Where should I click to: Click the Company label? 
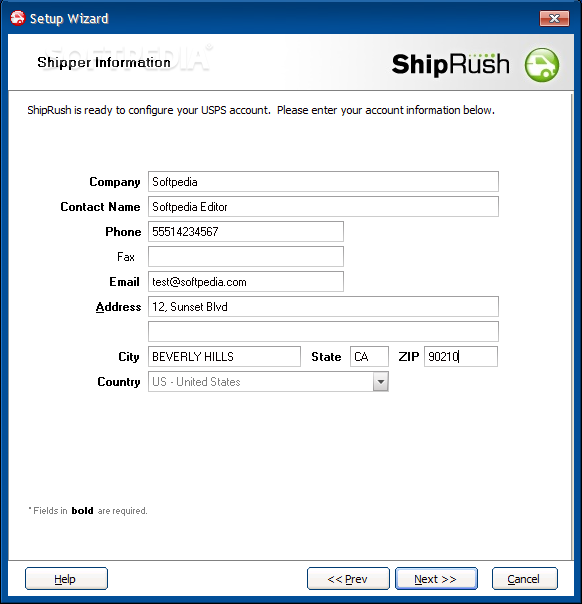pyautogui.click(x=115, y=182)
